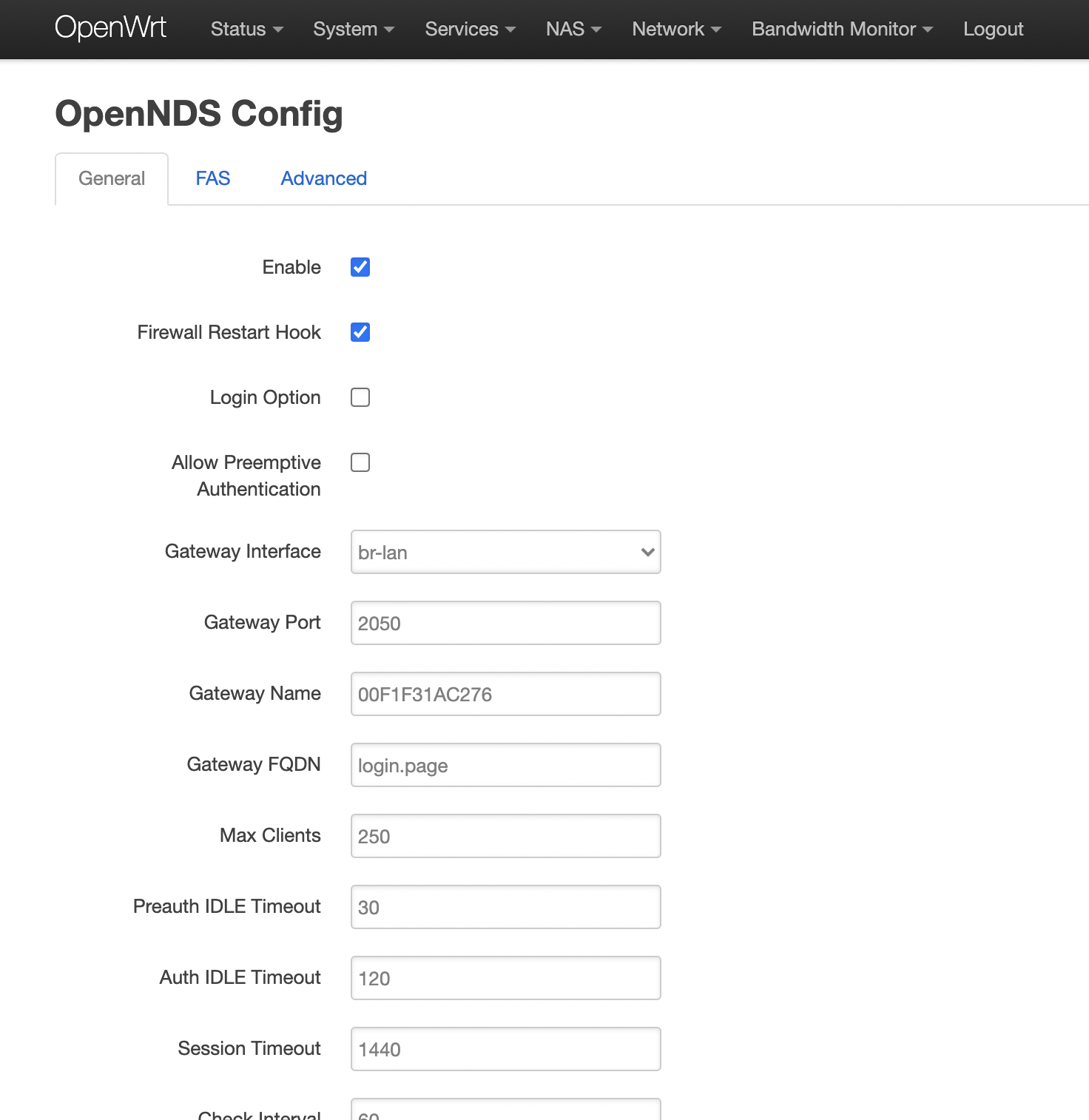Image resolution: width=1089 pixels, height=1120 pixels.
Task: Open the Gateway Interface dropdown
Action: click(x=505, y=552)
